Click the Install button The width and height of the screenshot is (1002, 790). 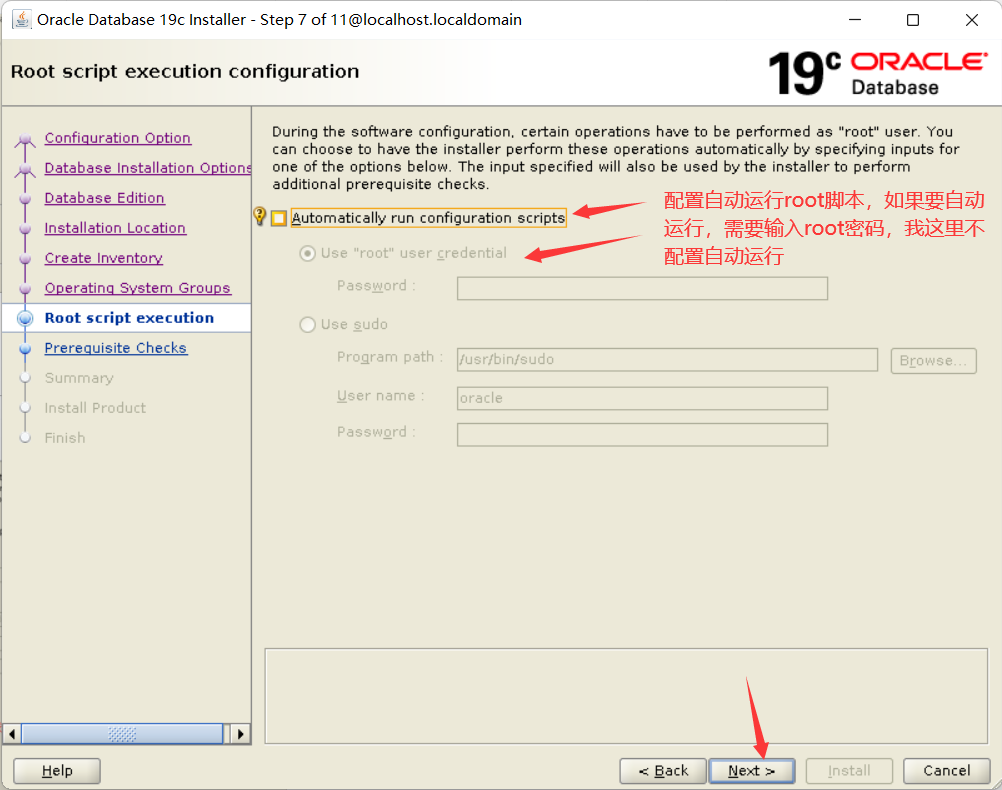coord(849,771)
